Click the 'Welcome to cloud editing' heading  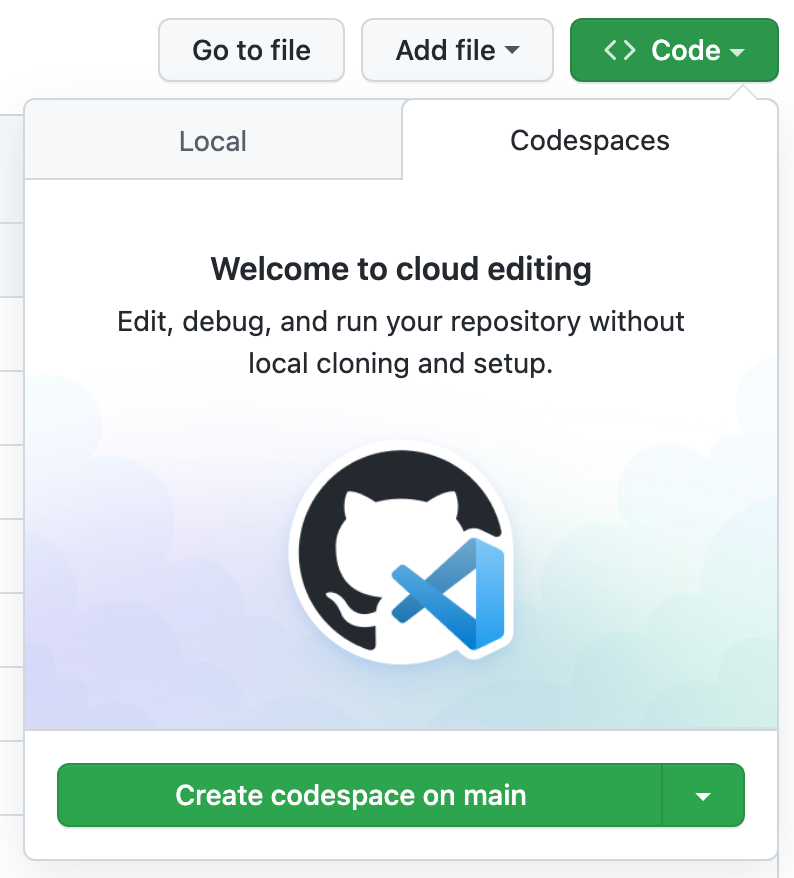click(x=401, y=269)
